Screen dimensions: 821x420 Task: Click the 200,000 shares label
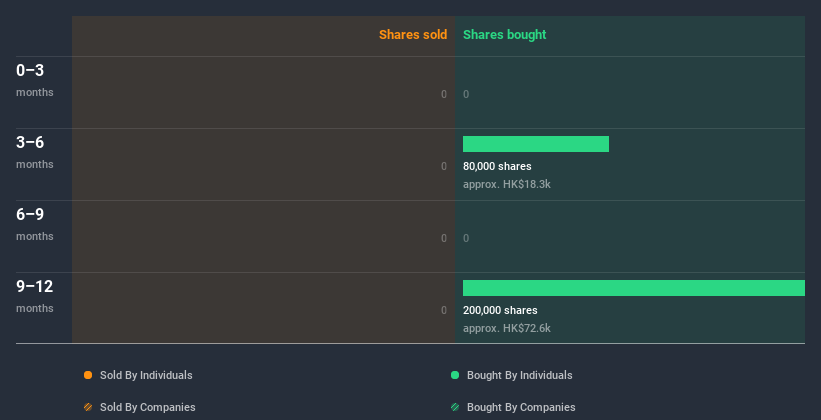pyautogui.click(x=500, y=311)
